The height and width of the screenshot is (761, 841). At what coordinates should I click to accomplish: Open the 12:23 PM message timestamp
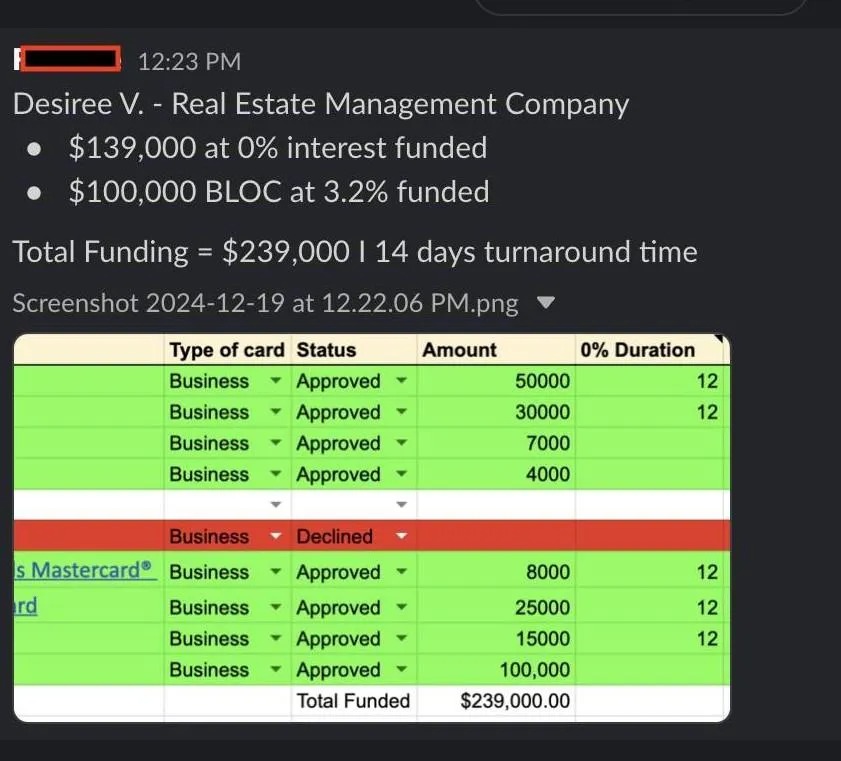point(189,61)
